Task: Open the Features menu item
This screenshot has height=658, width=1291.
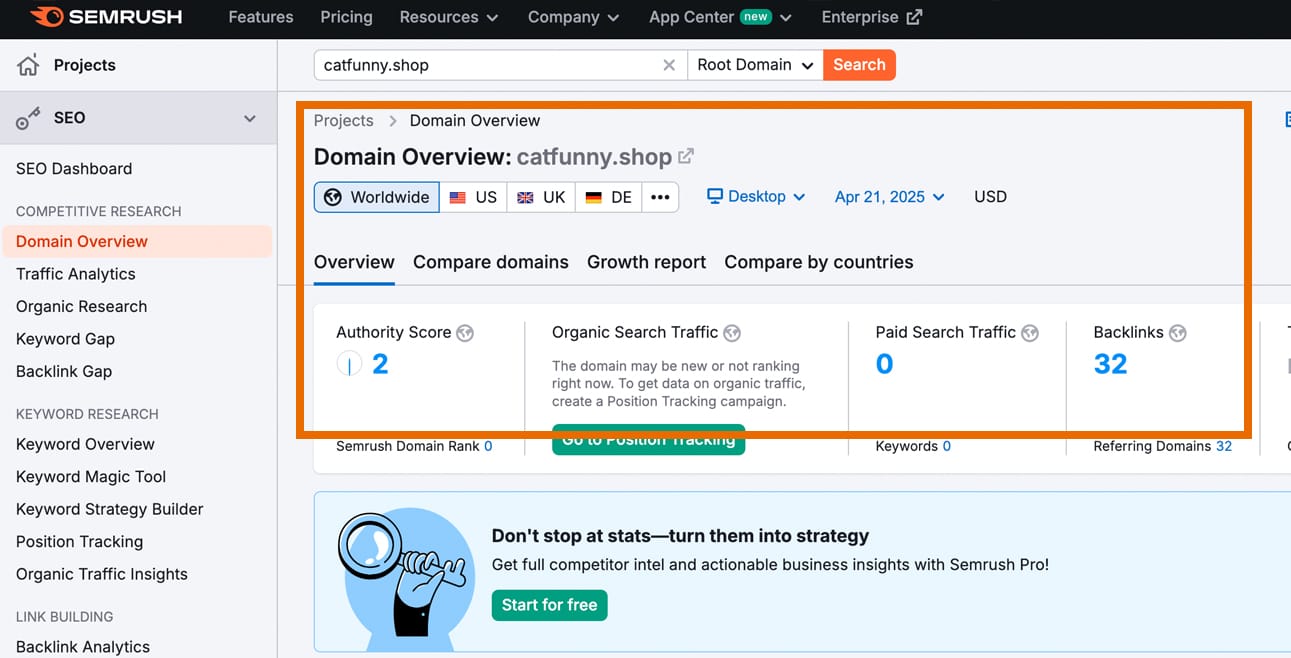Action: tap(261, 17)
